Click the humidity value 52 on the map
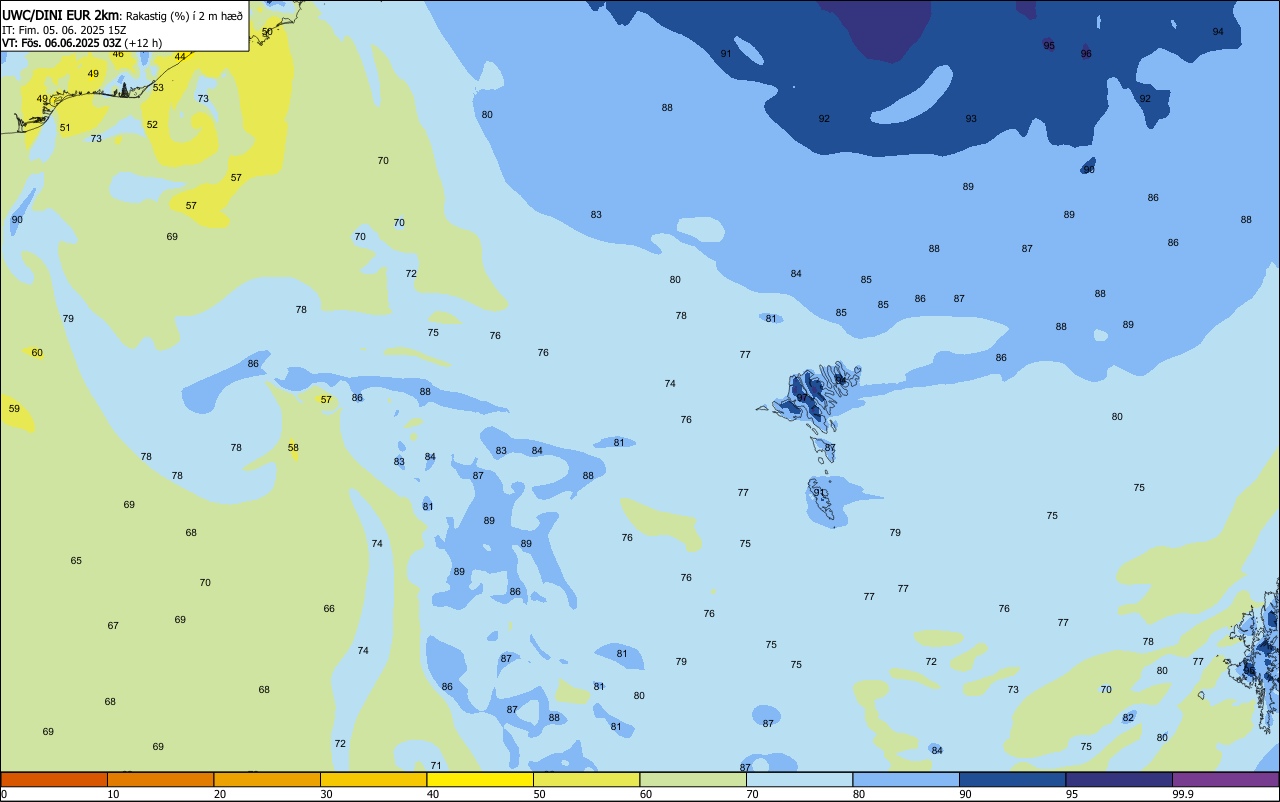Screen dimensions: 1280x802 tap(152, 125)
